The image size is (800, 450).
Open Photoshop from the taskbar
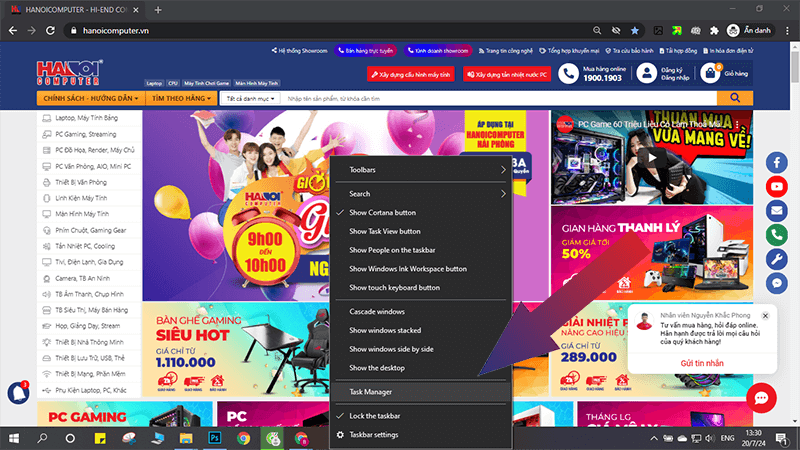(x=215, y=438)
